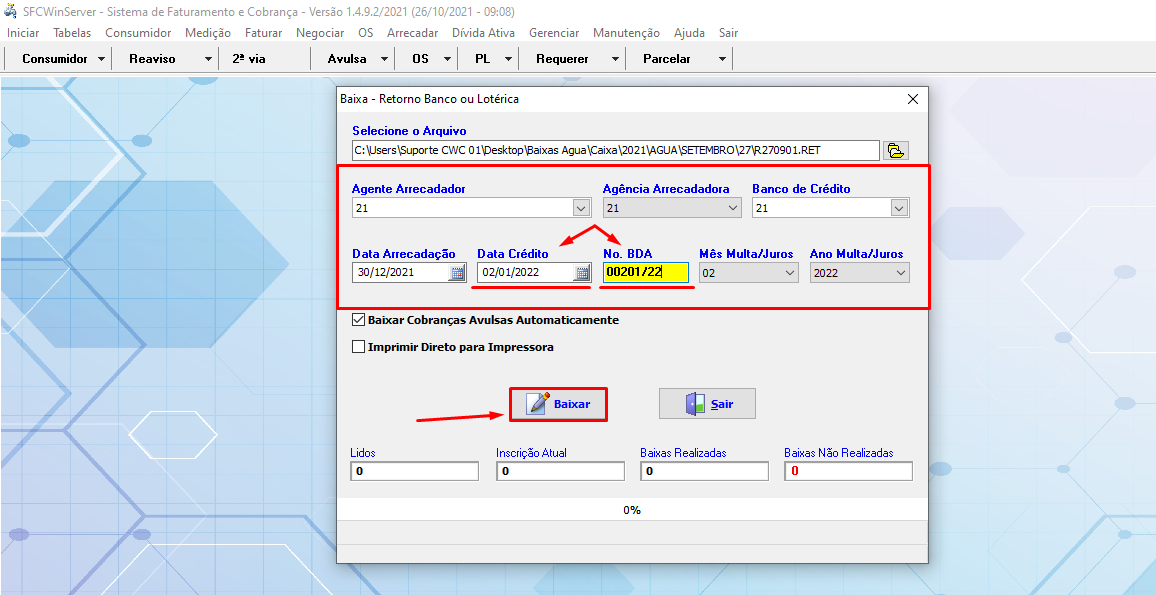Open the Ano Multa/Juros dropdown

coord(899,272)
